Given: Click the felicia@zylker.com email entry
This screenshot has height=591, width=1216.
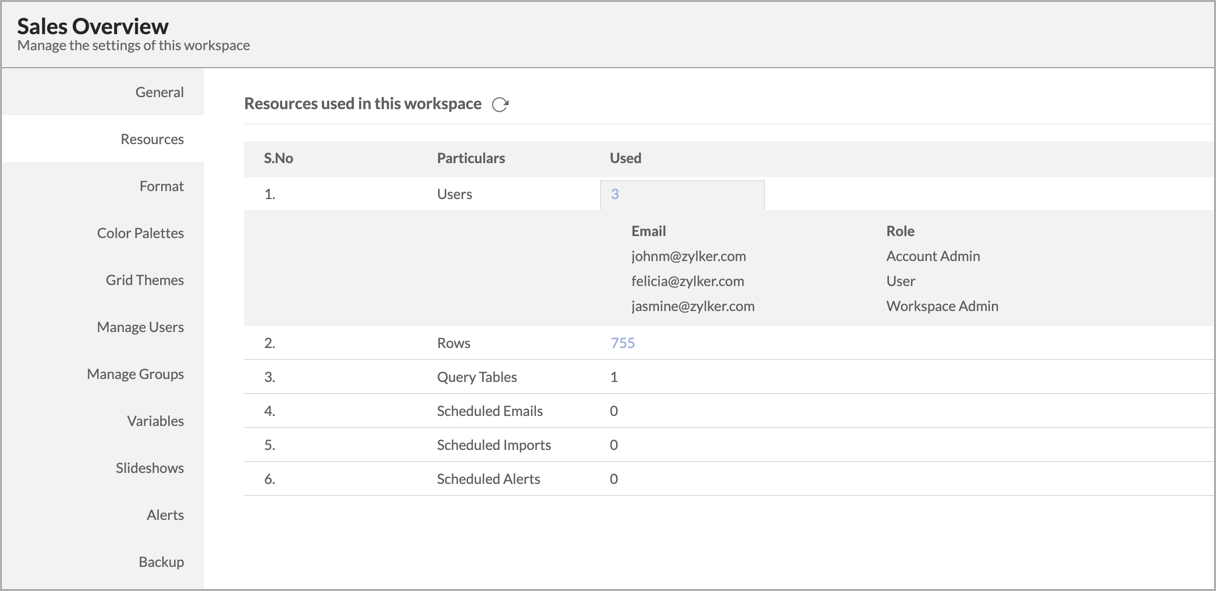Looking at the screenshot, I should pos(687,281).
